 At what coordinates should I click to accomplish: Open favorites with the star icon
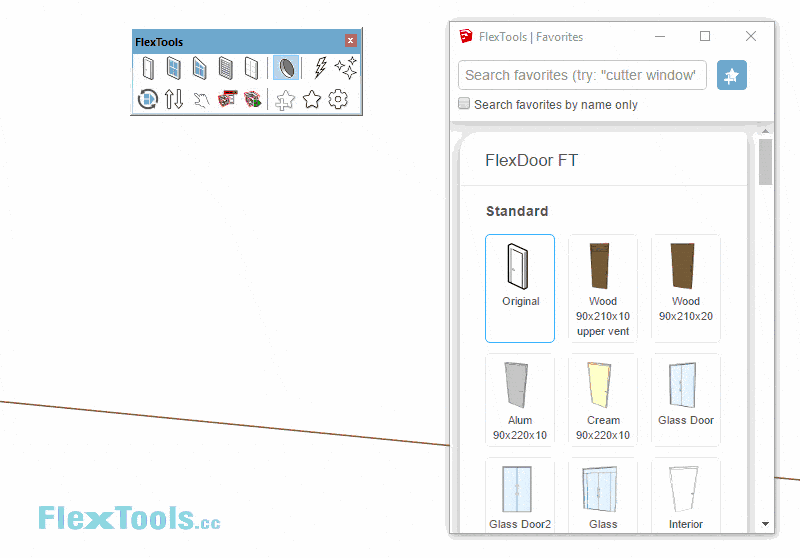click(x=312, y=99)
